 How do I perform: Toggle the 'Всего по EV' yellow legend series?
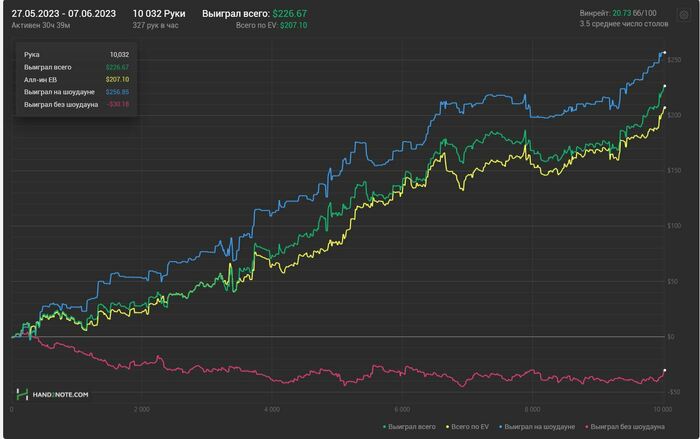pos(467,427)
